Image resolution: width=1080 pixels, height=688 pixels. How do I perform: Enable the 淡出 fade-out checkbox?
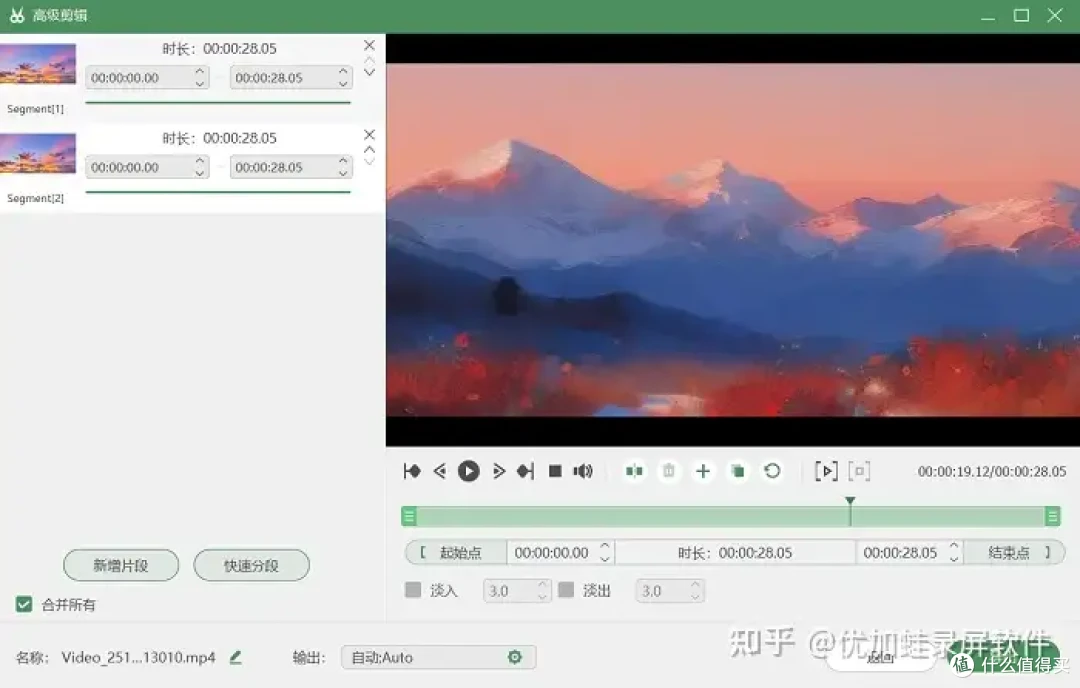point(566,590)
